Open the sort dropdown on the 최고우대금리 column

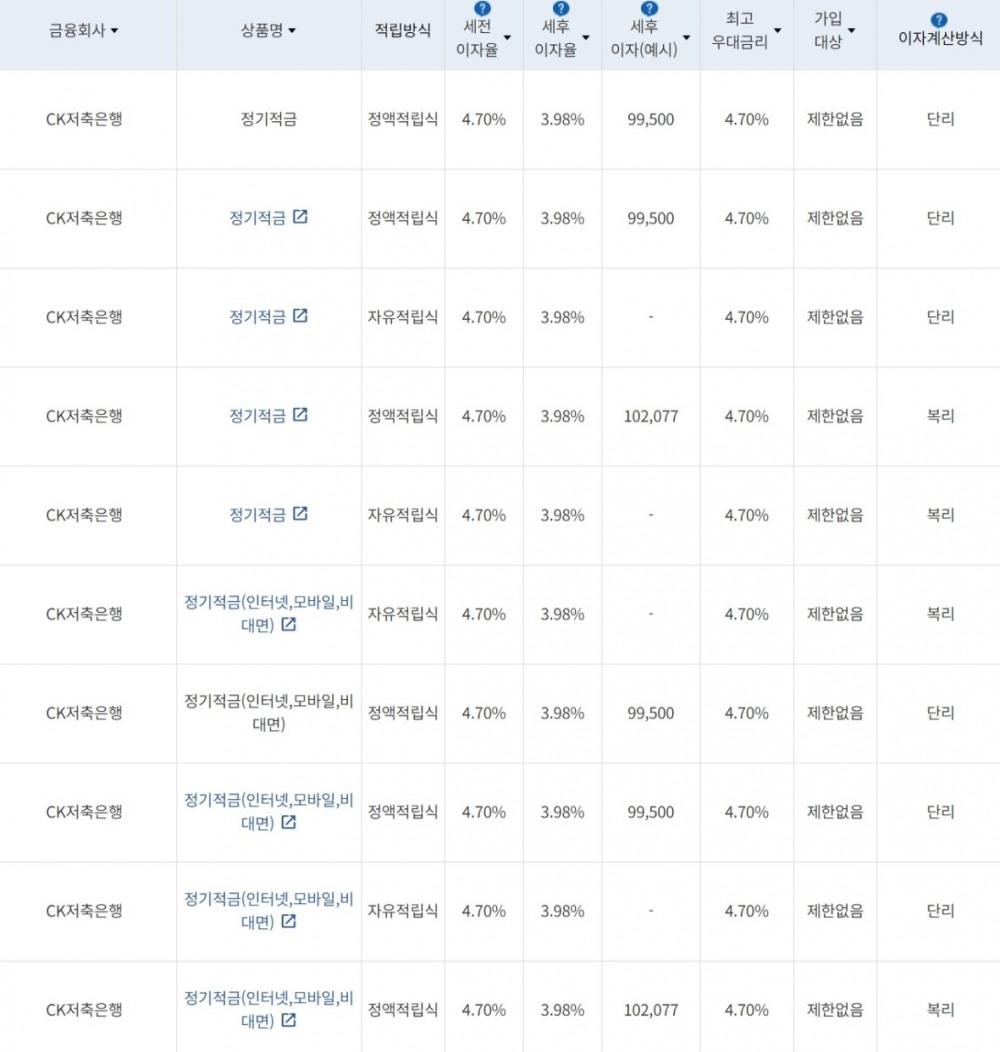778,30
